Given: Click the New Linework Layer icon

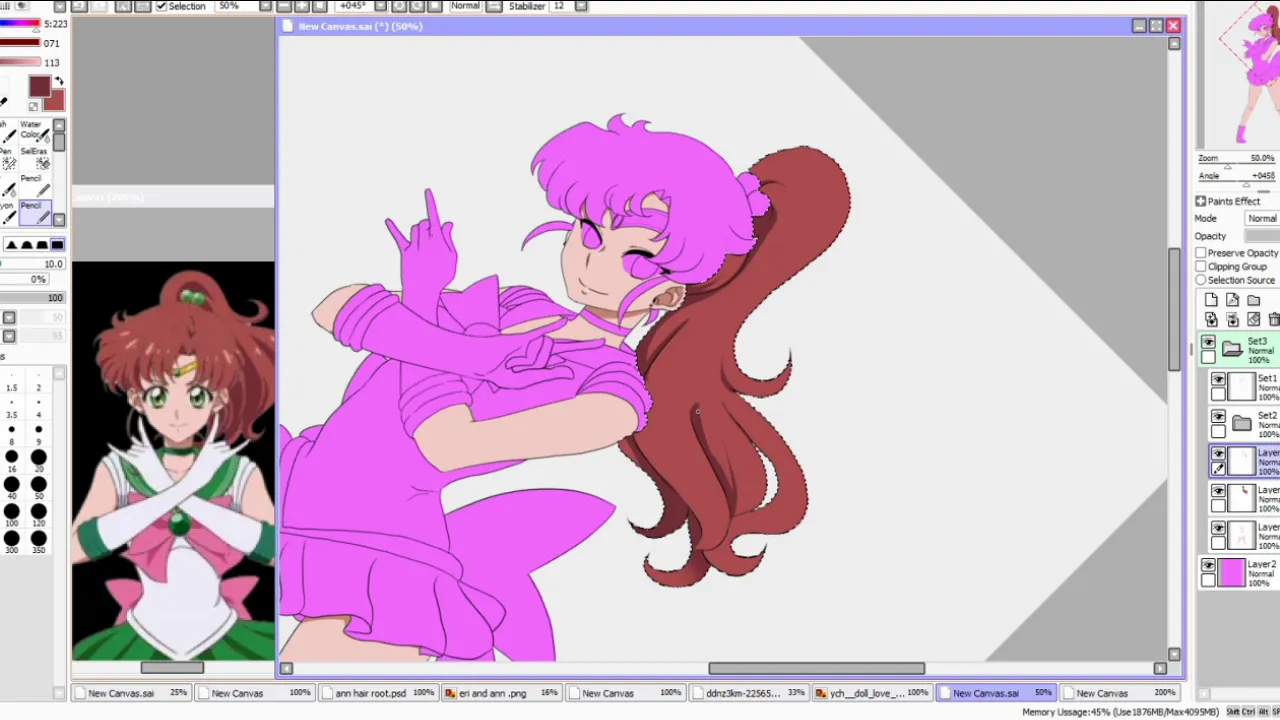Looking at the screenshot, I should tap(1232, 300).
